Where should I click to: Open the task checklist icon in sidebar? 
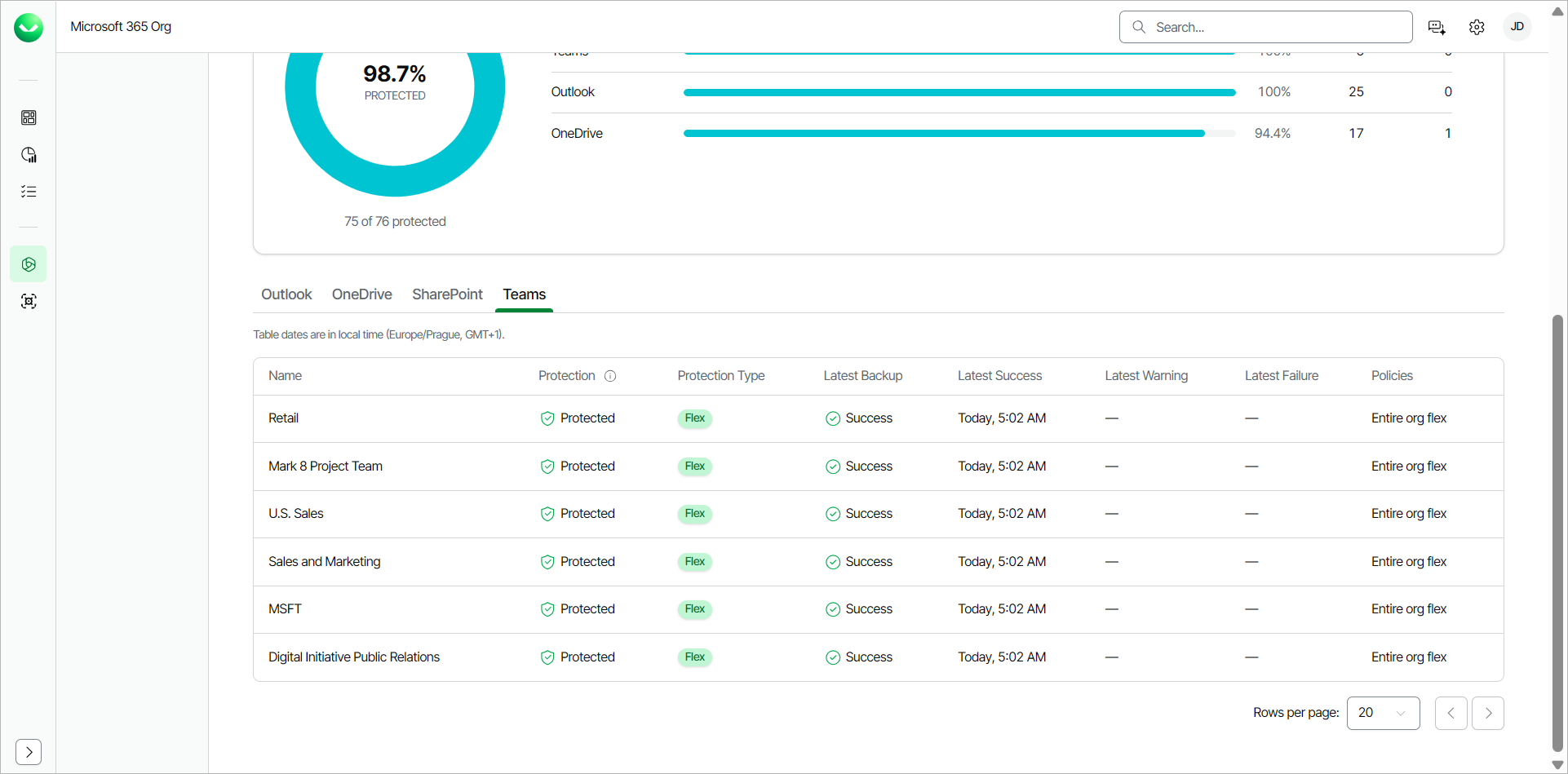click(x=29, y=192)
